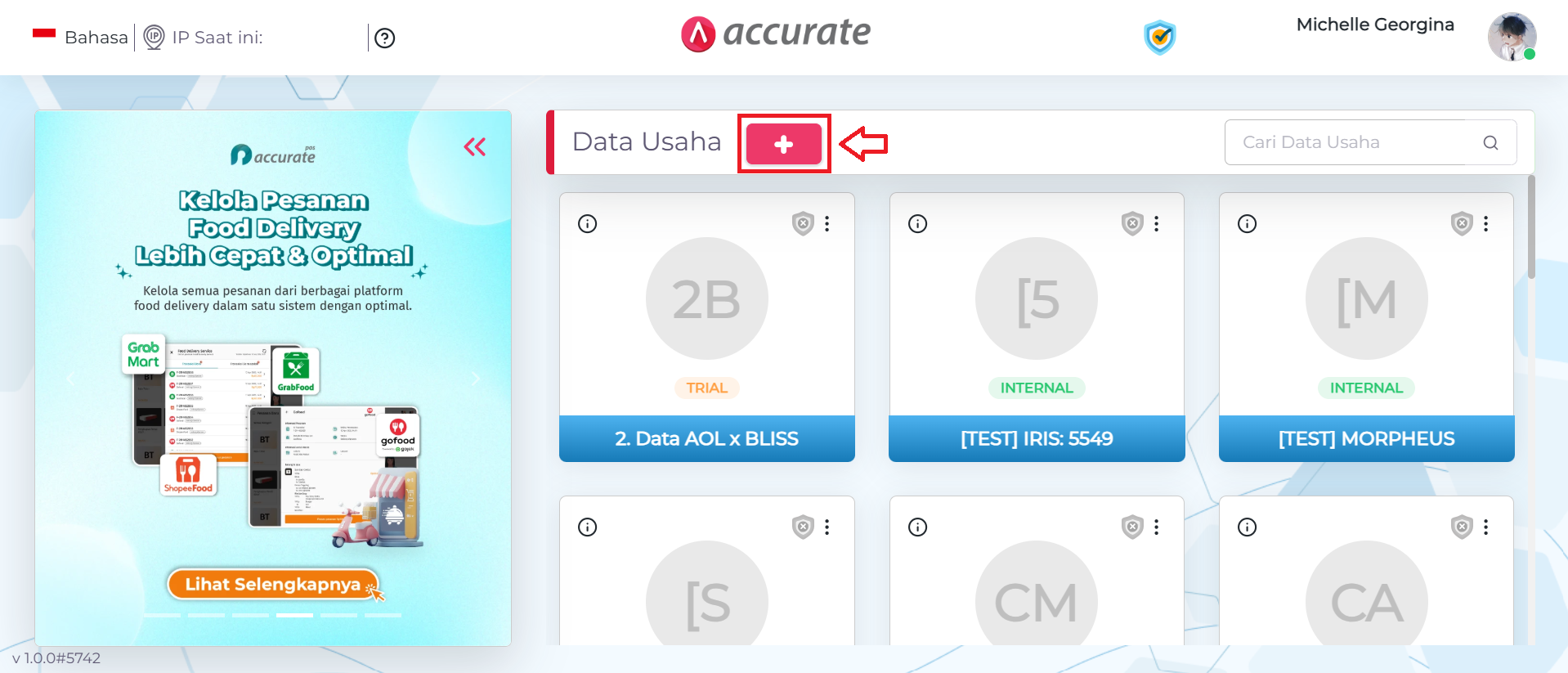Image resolution: width=1568 pixels, height=673 pixels.
Task: Click the IP Saat ini location icon
Action: (x=154, y=38)
